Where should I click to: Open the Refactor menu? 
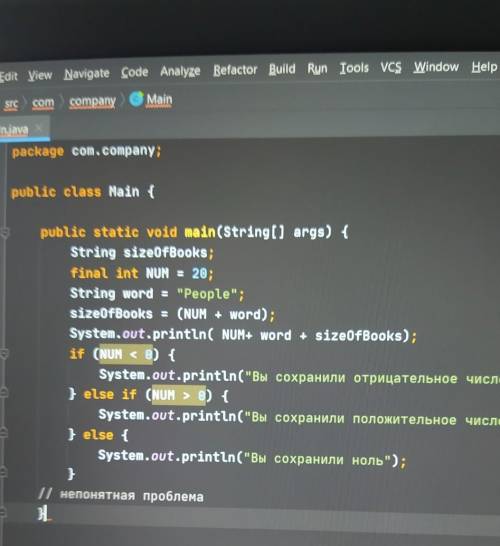click(235, 70)
